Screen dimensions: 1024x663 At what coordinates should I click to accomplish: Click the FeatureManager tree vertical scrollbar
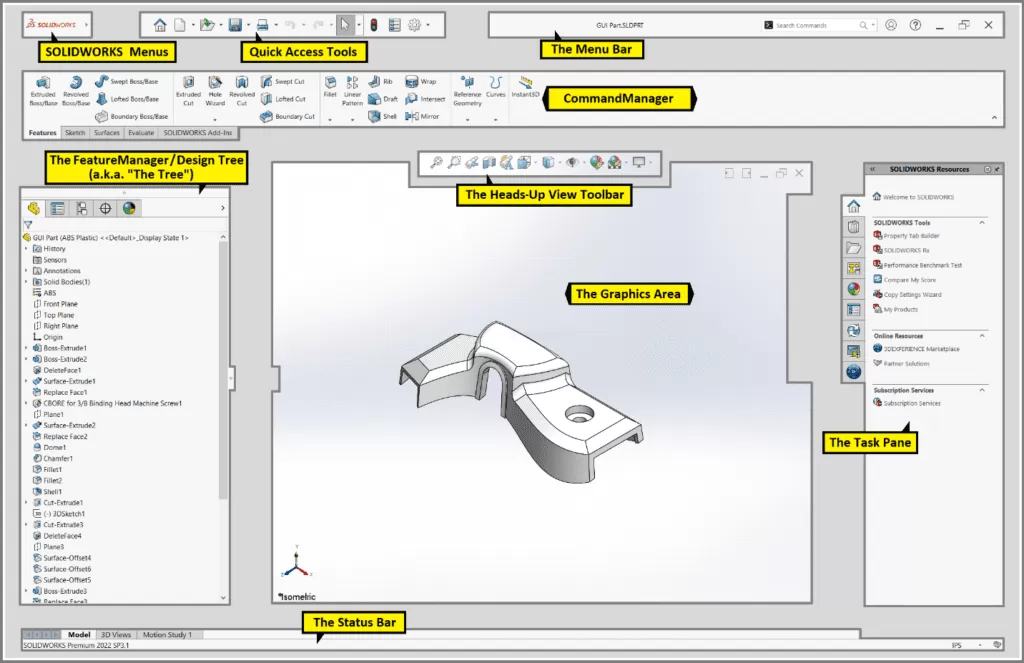(223, 369)
